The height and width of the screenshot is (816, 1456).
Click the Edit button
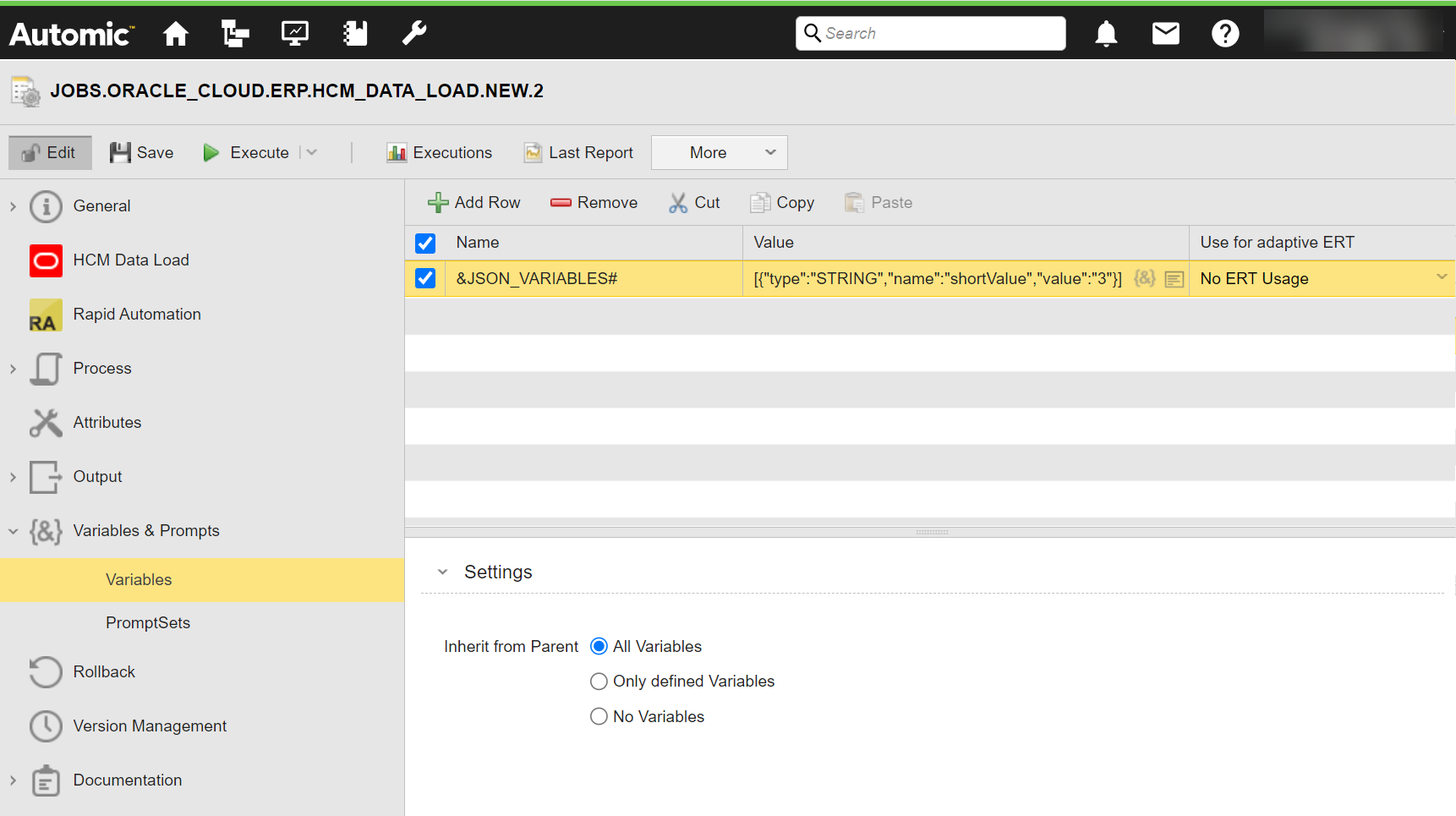click(50, 153)
